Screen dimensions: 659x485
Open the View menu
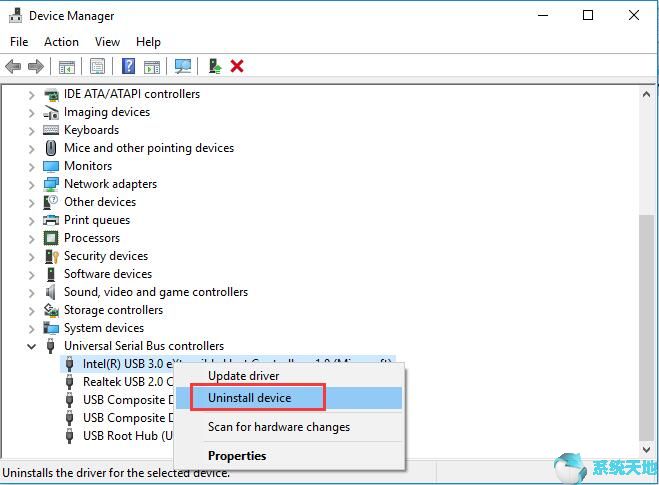tap(107, 42)
